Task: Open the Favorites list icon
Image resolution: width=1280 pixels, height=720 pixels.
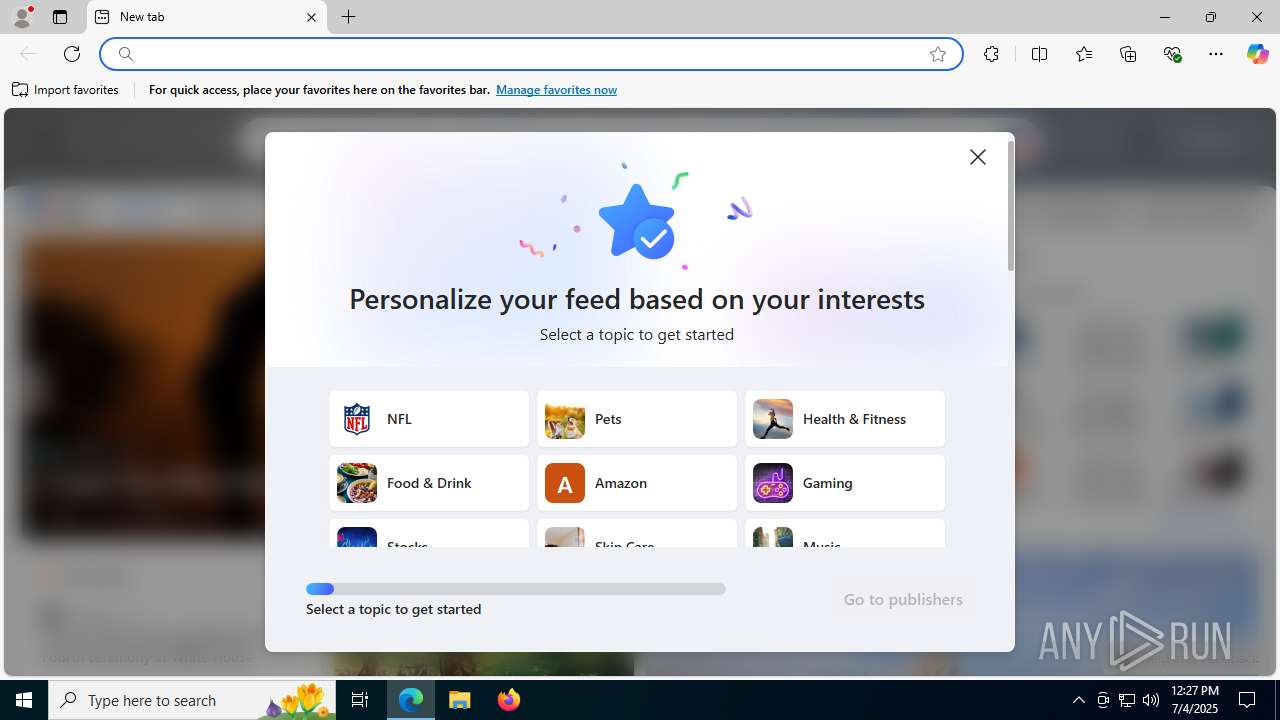Action: pos(1084,54)
